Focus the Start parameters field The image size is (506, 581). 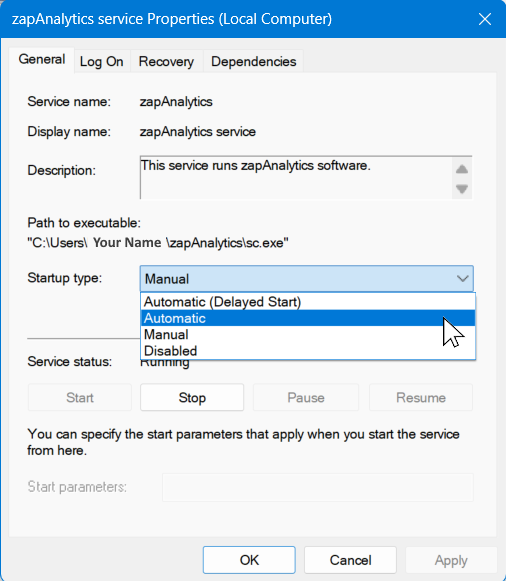point(318,487)
